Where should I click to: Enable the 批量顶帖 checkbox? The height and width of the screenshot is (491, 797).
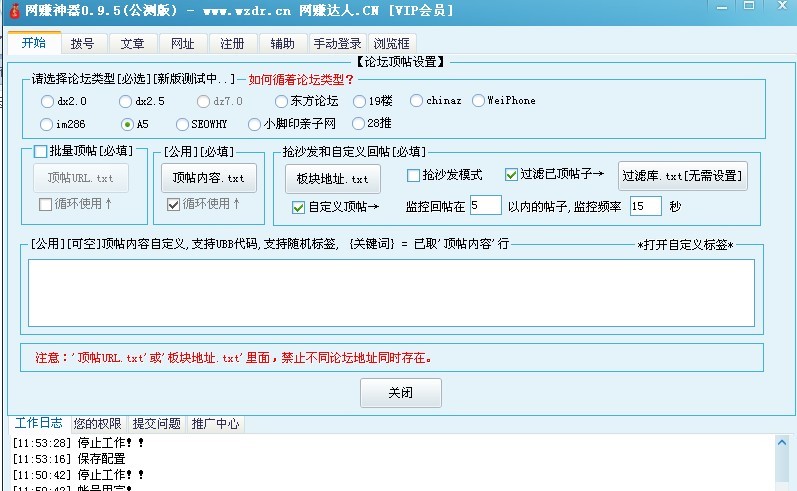pos(41,152)
